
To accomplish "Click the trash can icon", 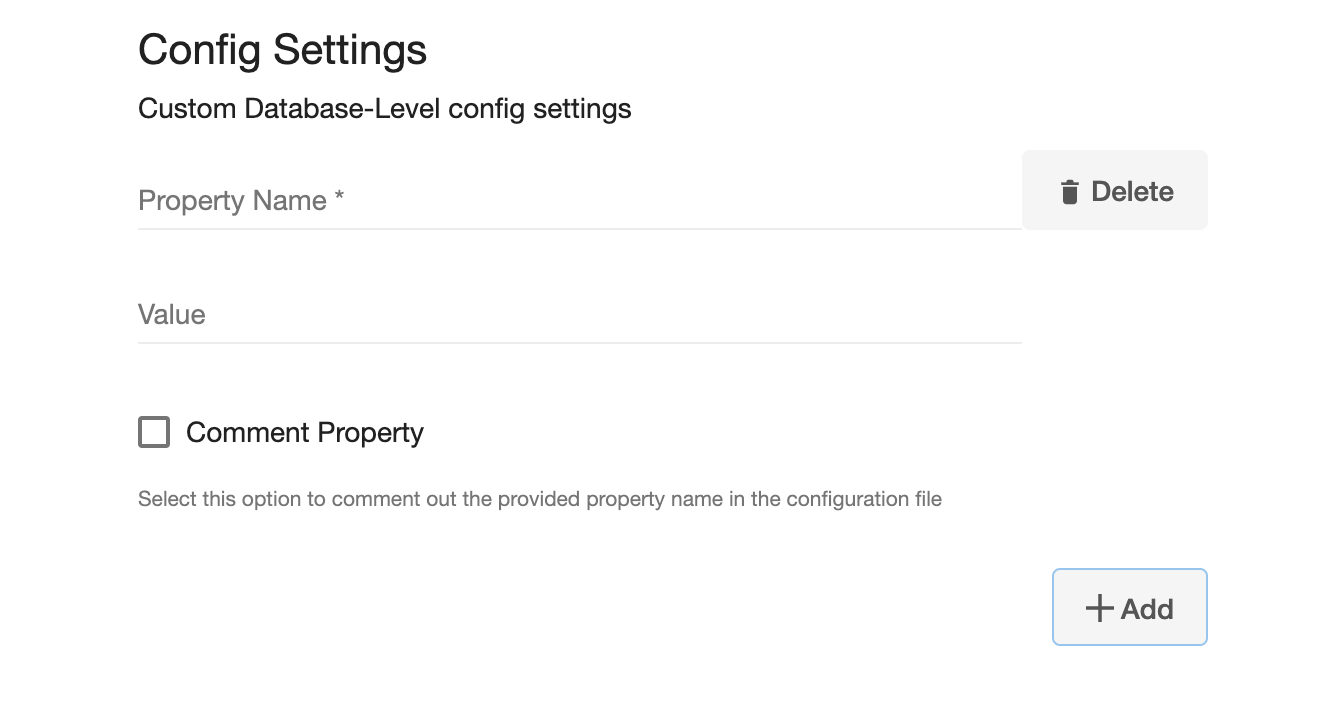I will click(1069, 192).
